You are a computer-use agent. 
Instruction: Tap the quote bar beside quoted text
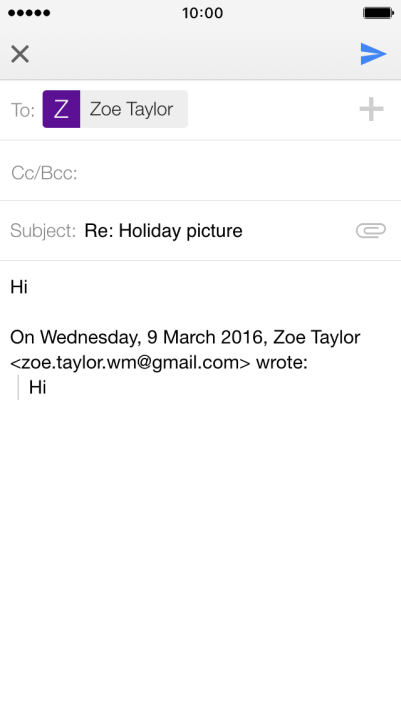coord(18,387)
